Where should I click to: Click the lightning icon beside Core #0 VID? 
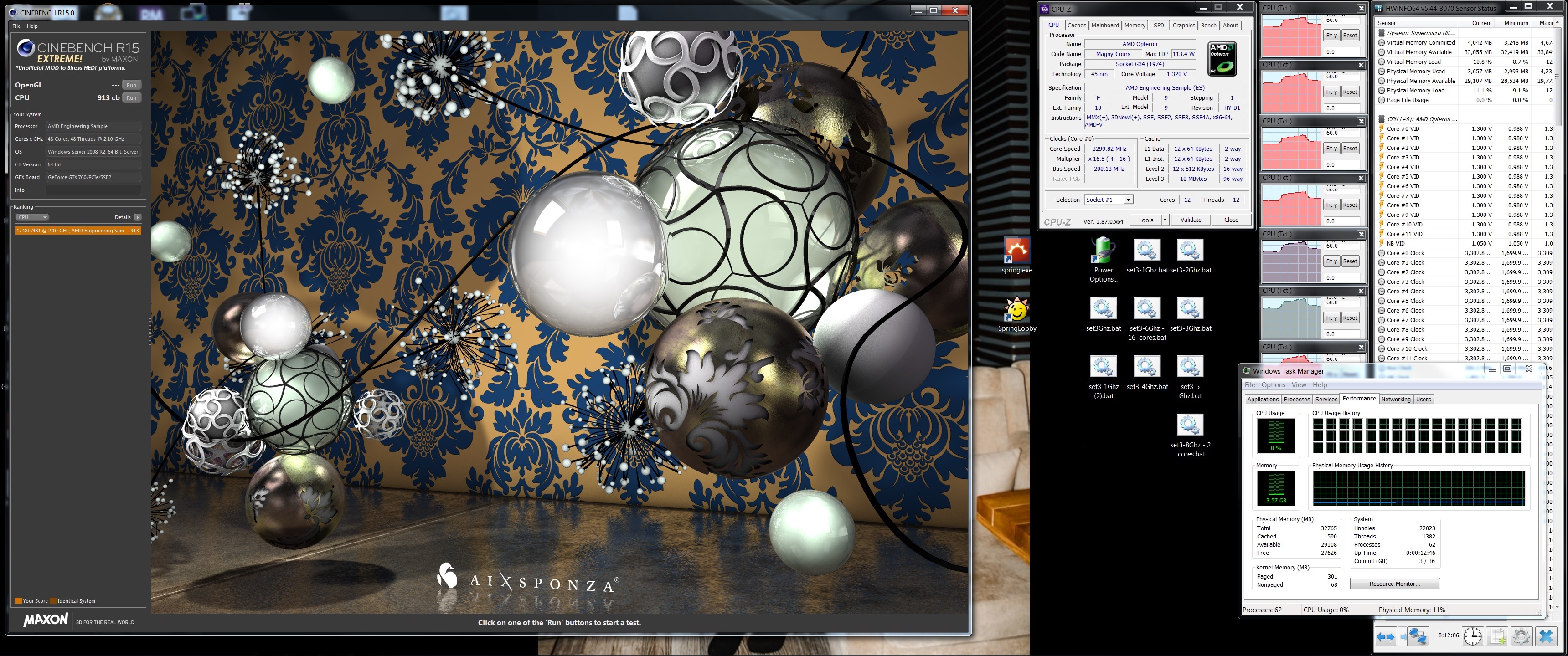click(1382, 128)
